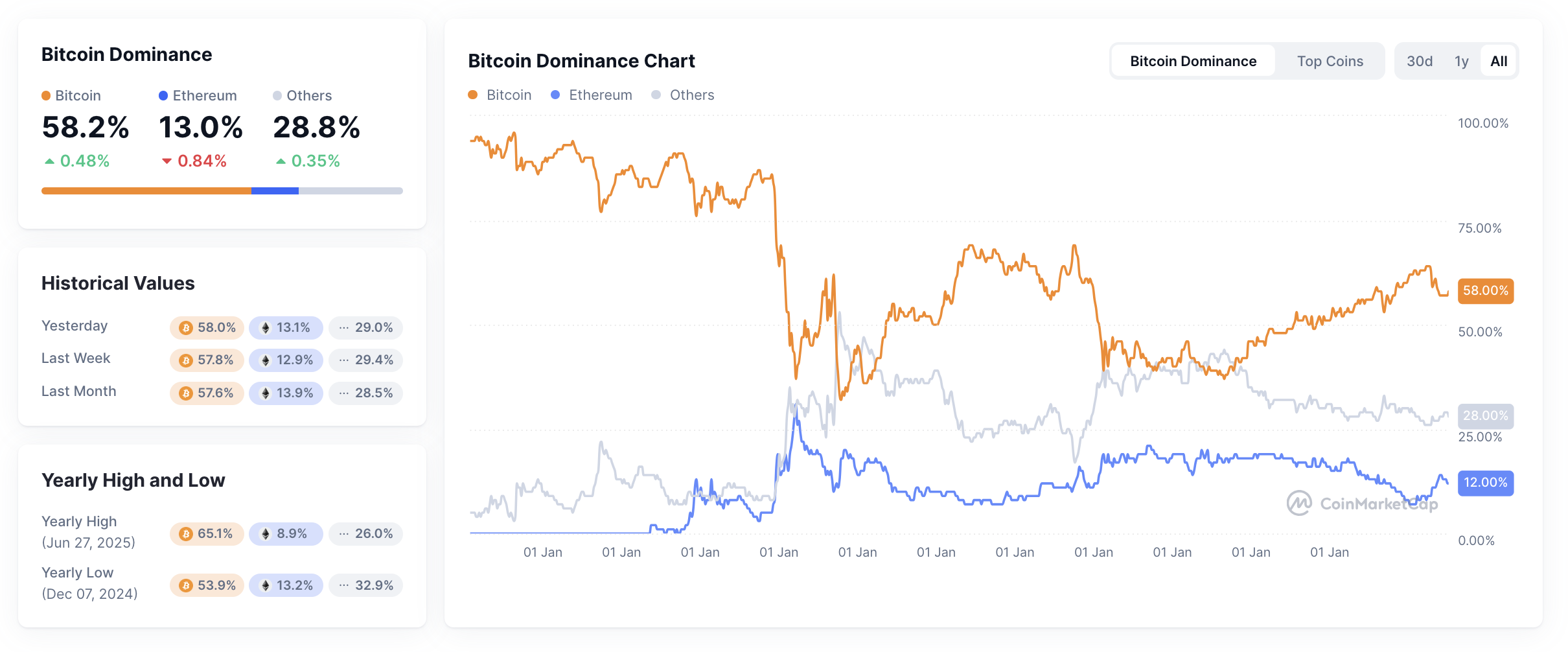Click the CoinMarketCap watermark logo
The image size is (1568, 652).
1298,504
